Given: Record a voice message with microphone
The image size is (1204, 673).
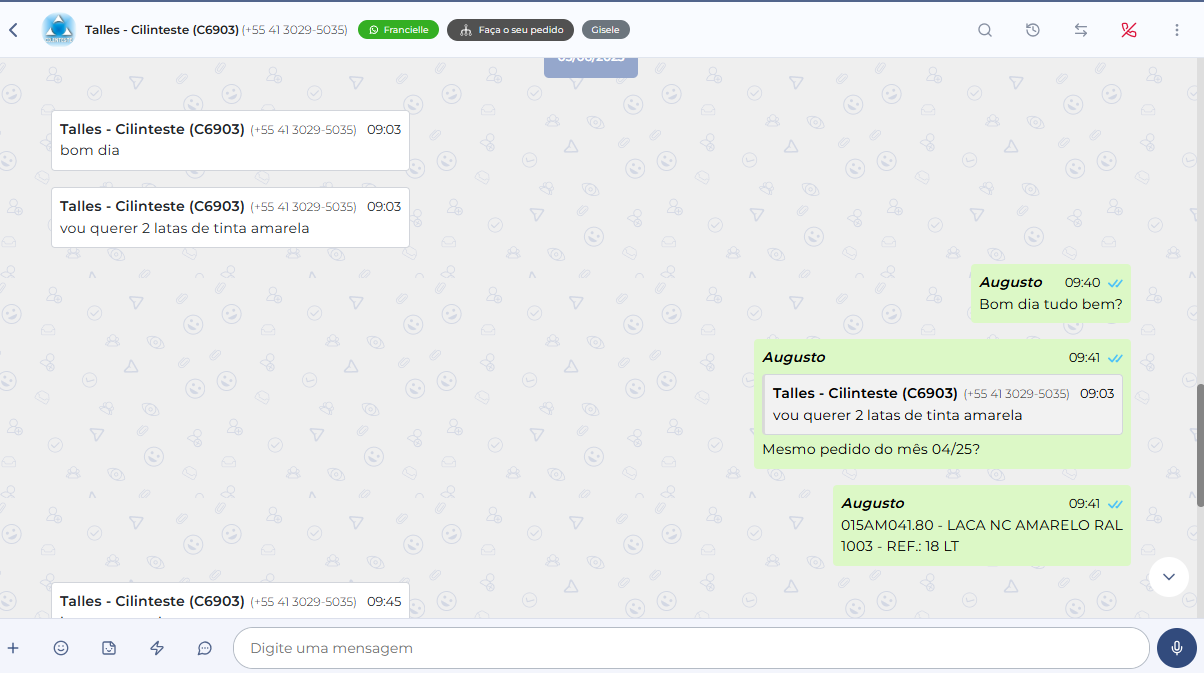Looking at the screenshot, I should [x=1176, y=648].
